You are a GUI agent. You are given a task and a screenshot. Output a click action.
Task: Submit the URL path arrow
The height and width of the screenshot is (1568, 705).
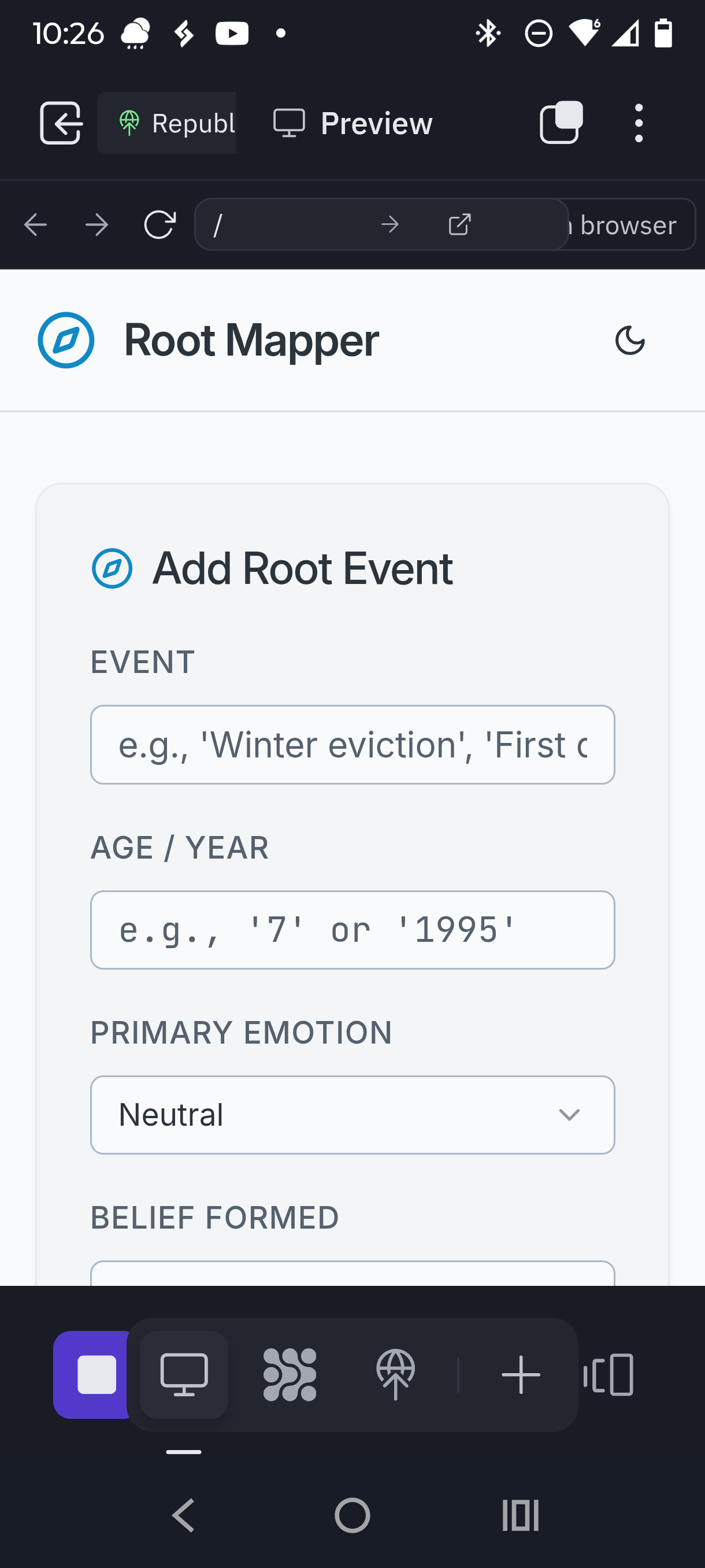[390, 224]
